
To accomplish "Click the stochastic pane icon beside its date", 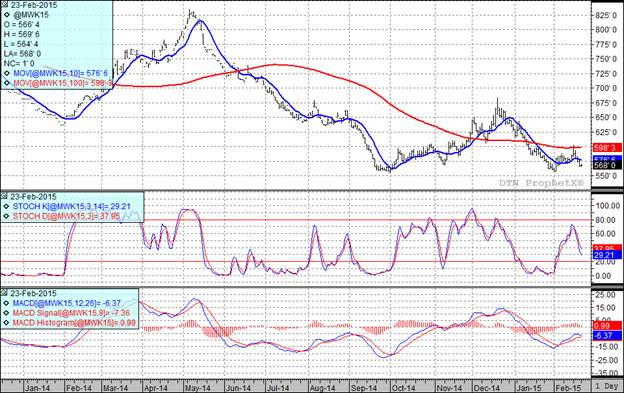I will tap(5, 196).
